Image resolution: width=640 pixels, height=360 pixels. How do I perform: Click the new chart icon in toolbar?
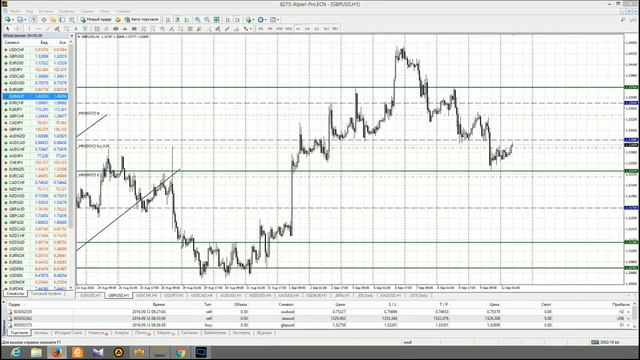(7, 19)
